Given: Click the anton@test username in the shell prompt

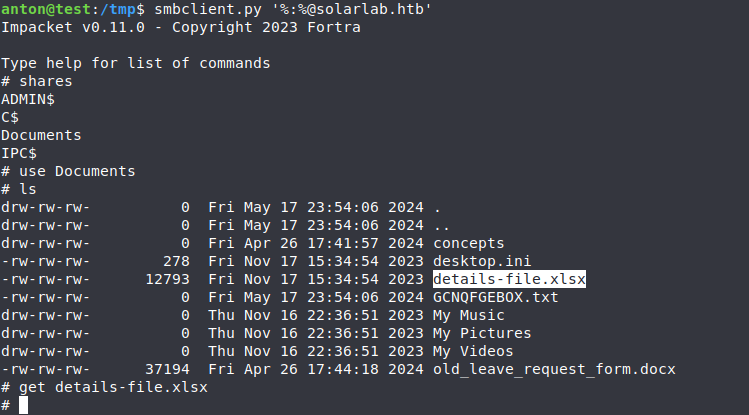Looking at the screenshot, I should point(41,9).
